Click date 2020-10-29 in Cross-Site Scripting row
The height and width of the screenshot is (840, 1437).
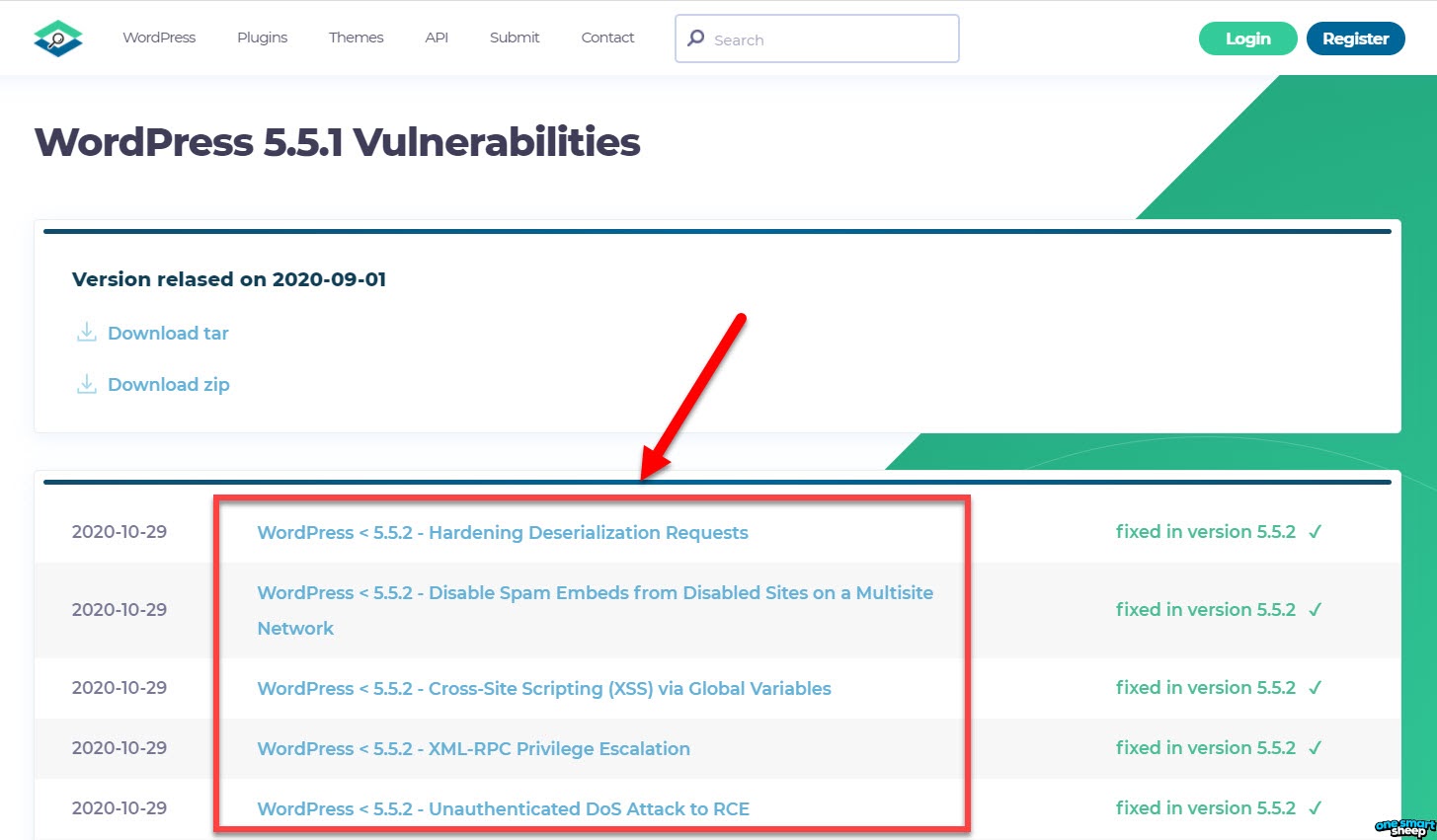point(120,688)
